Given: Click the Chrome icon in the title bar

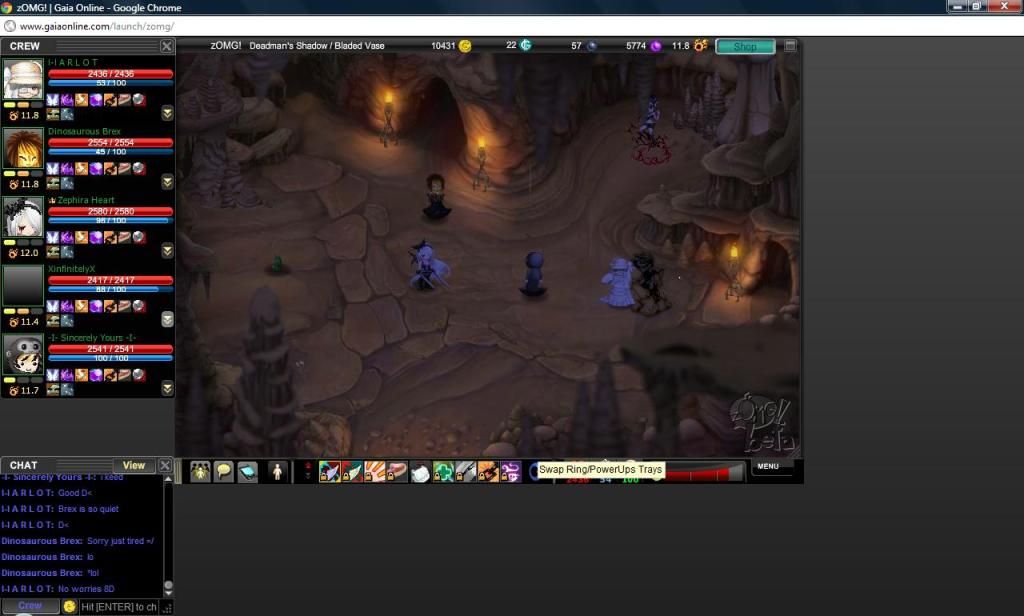Looking at the screenshot, I should (7, 7).
